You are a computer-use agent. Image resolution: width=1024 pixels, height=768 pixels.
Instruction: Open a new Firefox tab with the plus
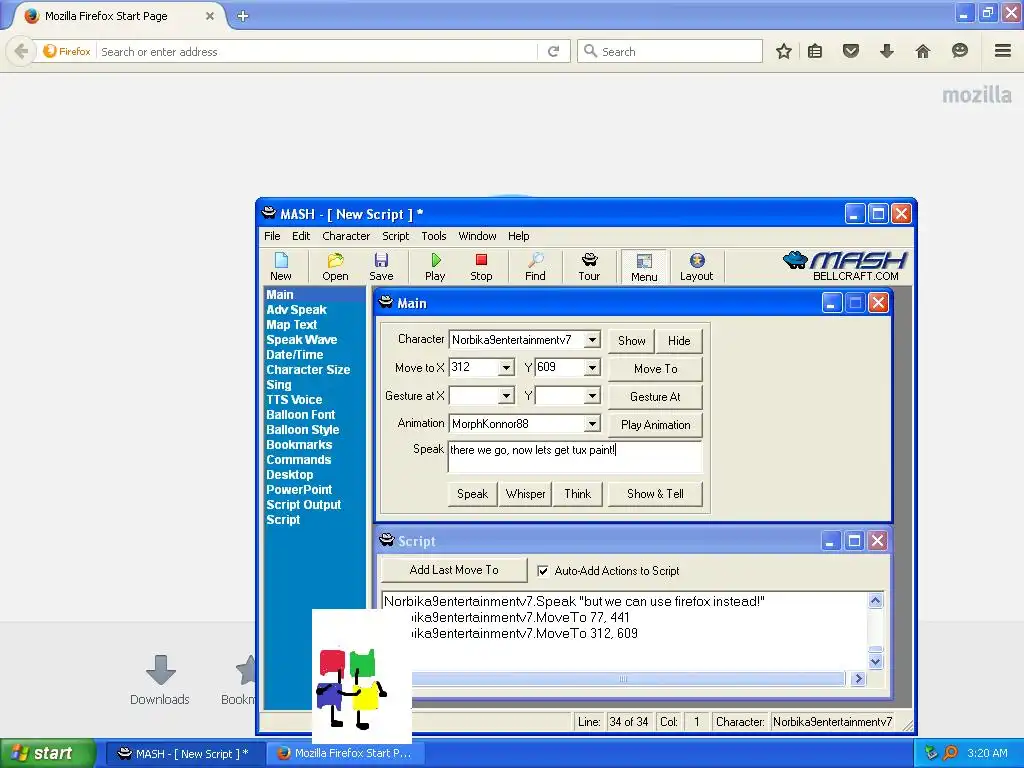(x=243, y=16)
